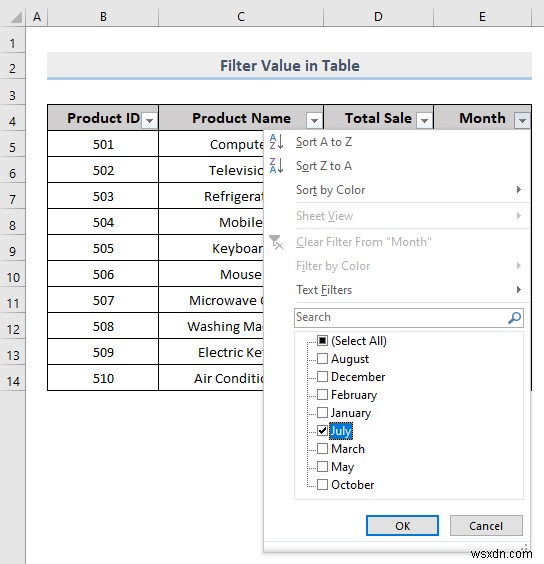Confirm the filter with OK
The height and width of the screenshot is (564, 544).
402,526
